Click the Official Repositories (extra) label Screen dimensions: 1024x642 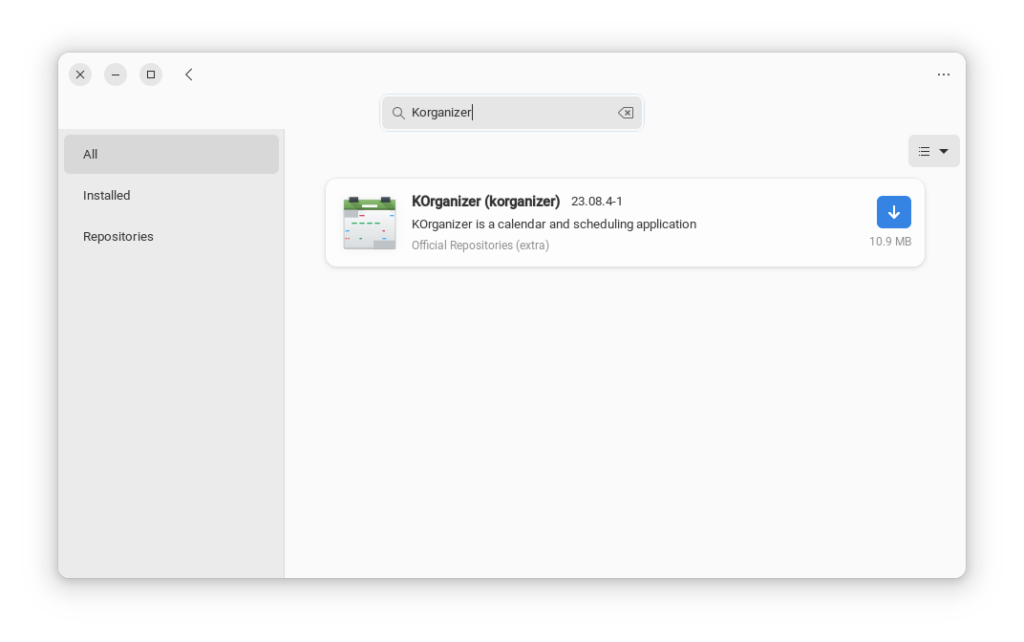480,245
